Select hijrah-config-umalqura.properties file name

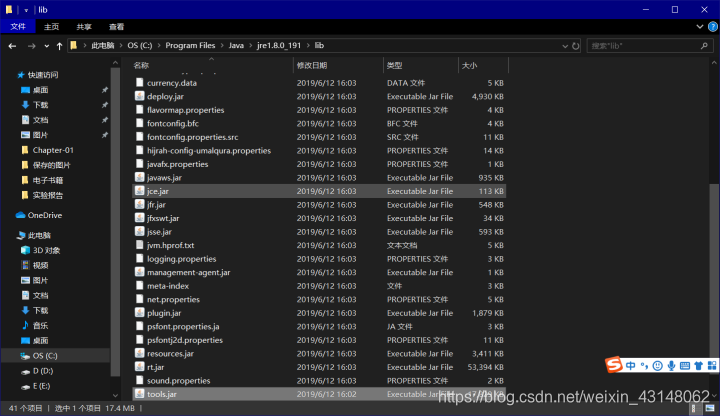(209, 151)
